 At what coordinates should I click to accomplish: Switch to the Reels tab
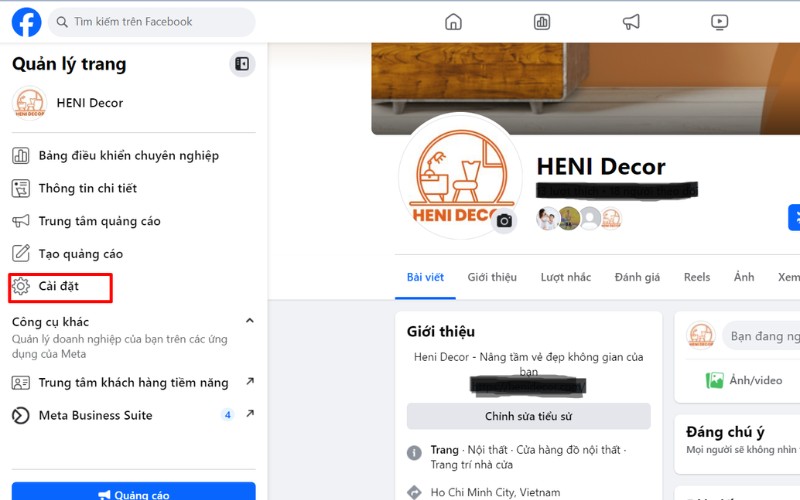[x=697, y=278]
